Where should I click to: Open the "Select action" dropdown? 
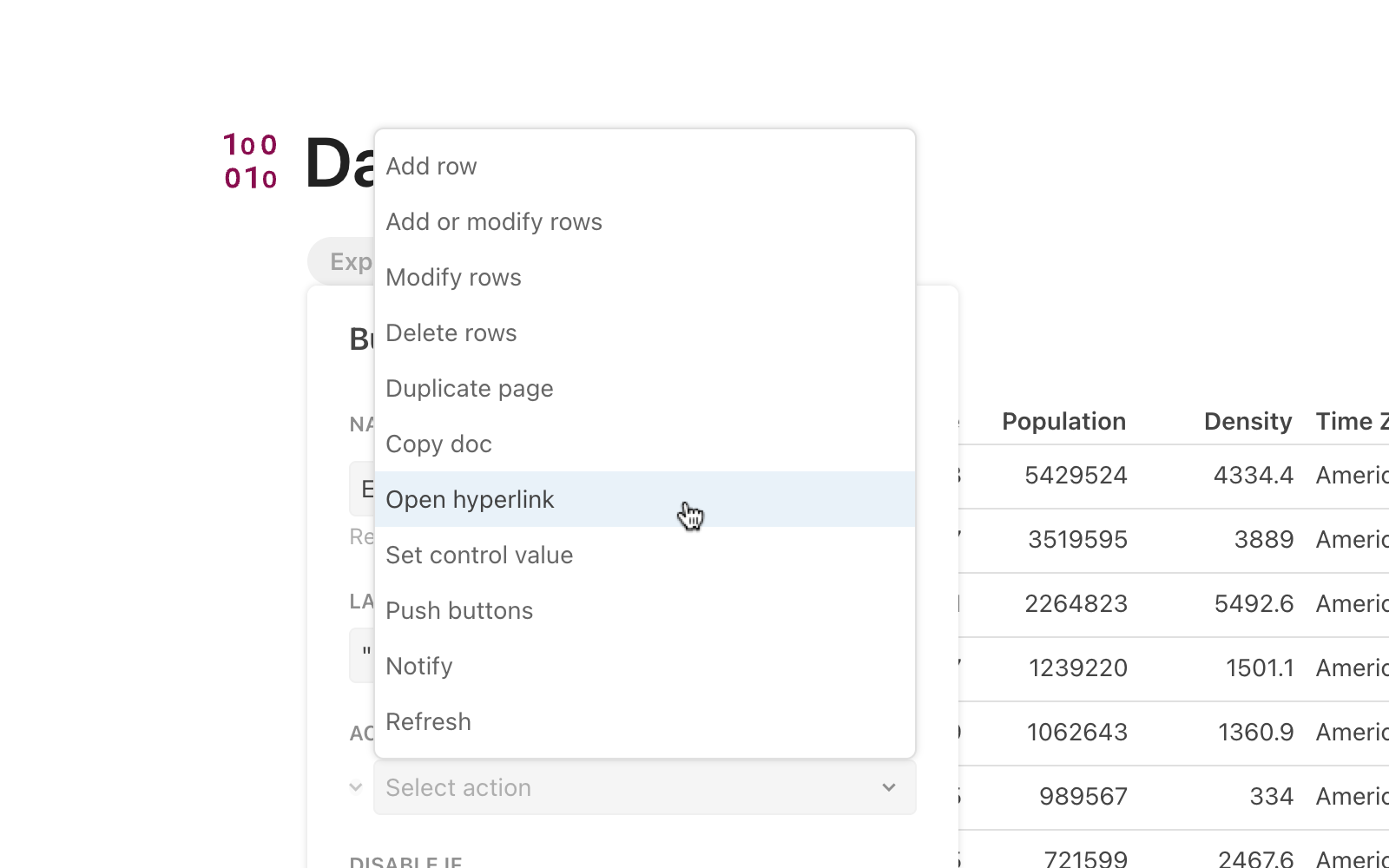point(608,787)
